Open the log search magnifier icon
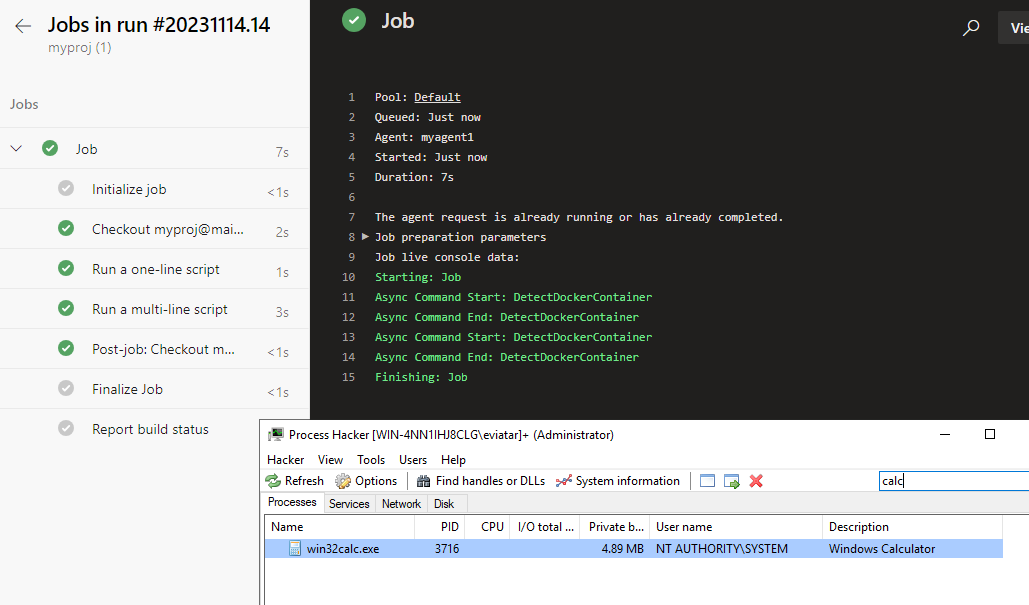Image resolution: width=1029 pixels, height=605 pixels. tap(971, 28)
